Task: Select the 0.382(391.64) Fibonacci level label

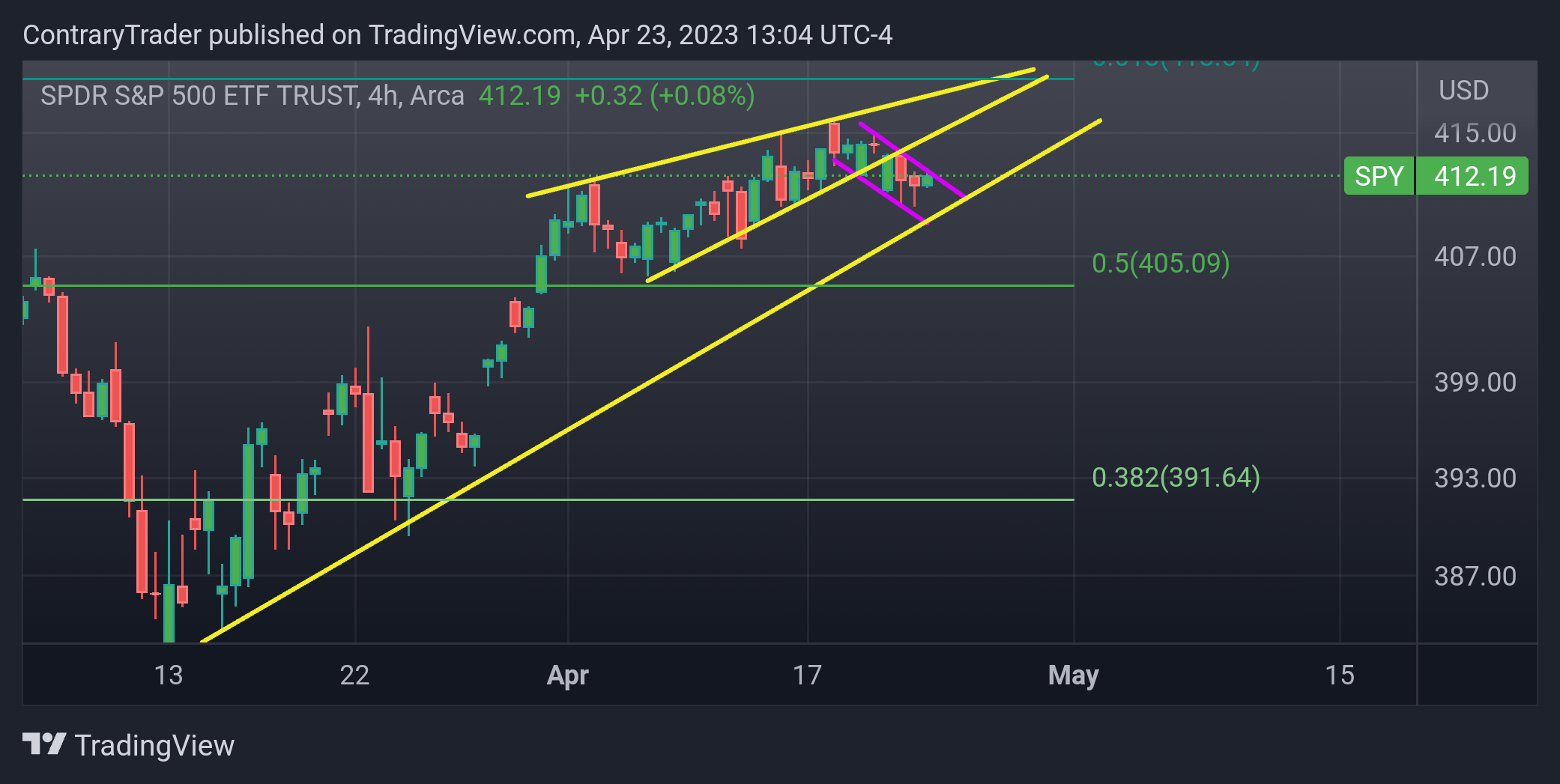Action: coord(1176,477)
